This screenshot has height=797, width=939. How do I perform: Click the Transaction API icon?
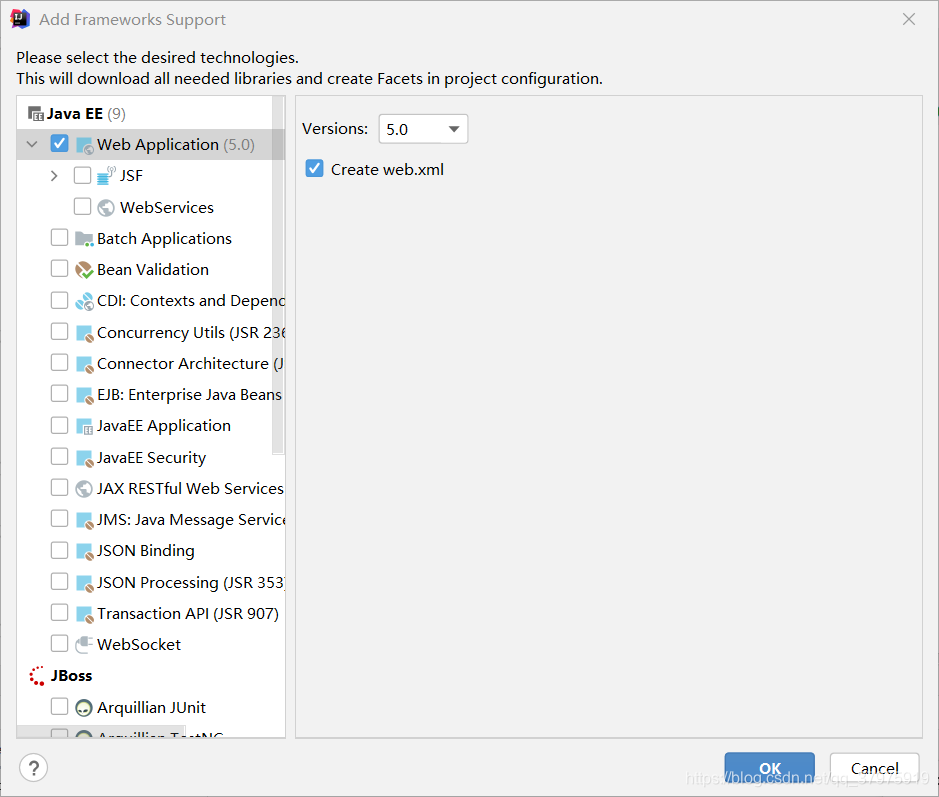click(x=84, y=614)
